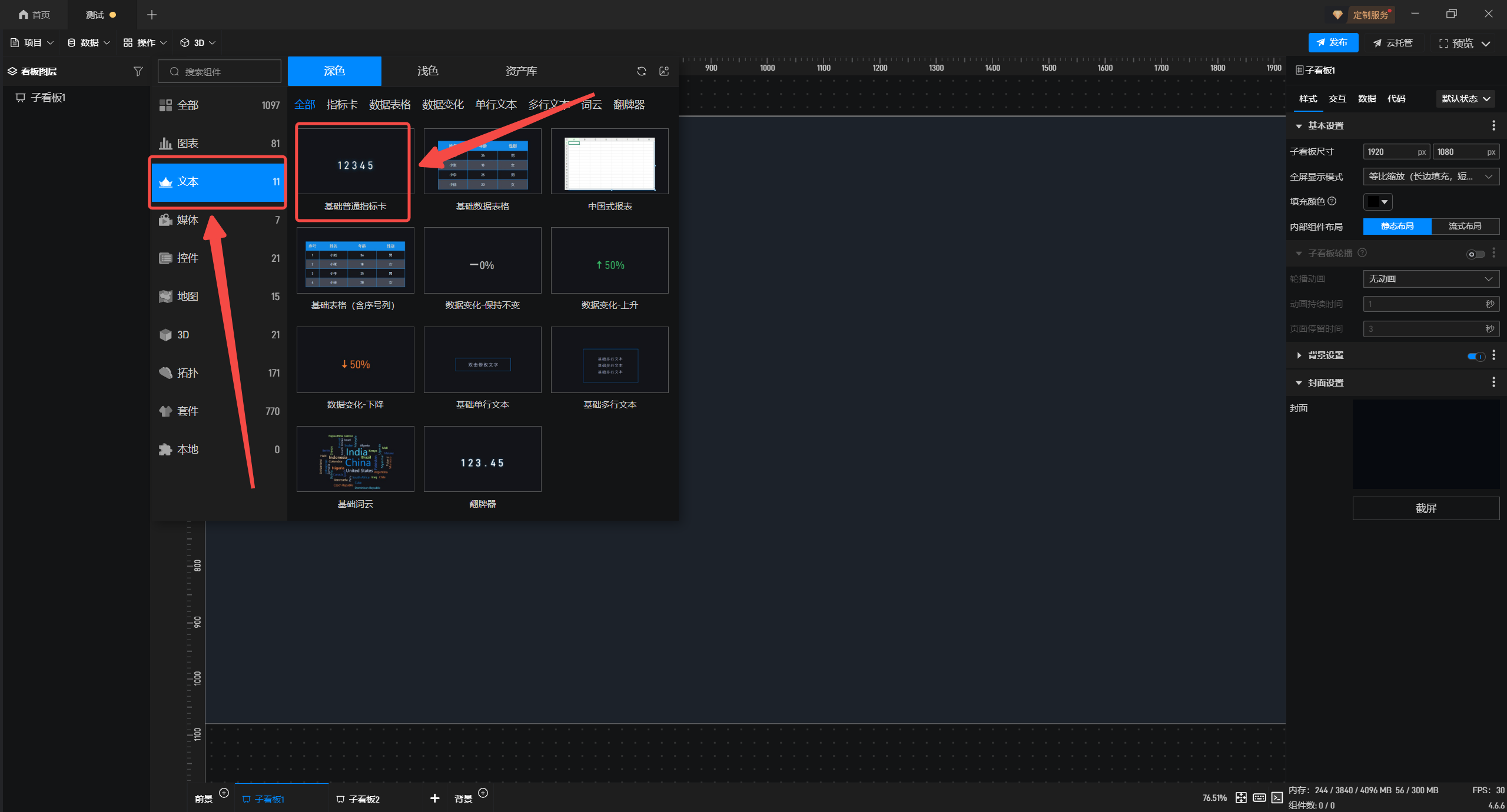Open the 数据 menu in the toolbar
The width and height of the screenshot is (1507, 812).
[x=89, y=43]
